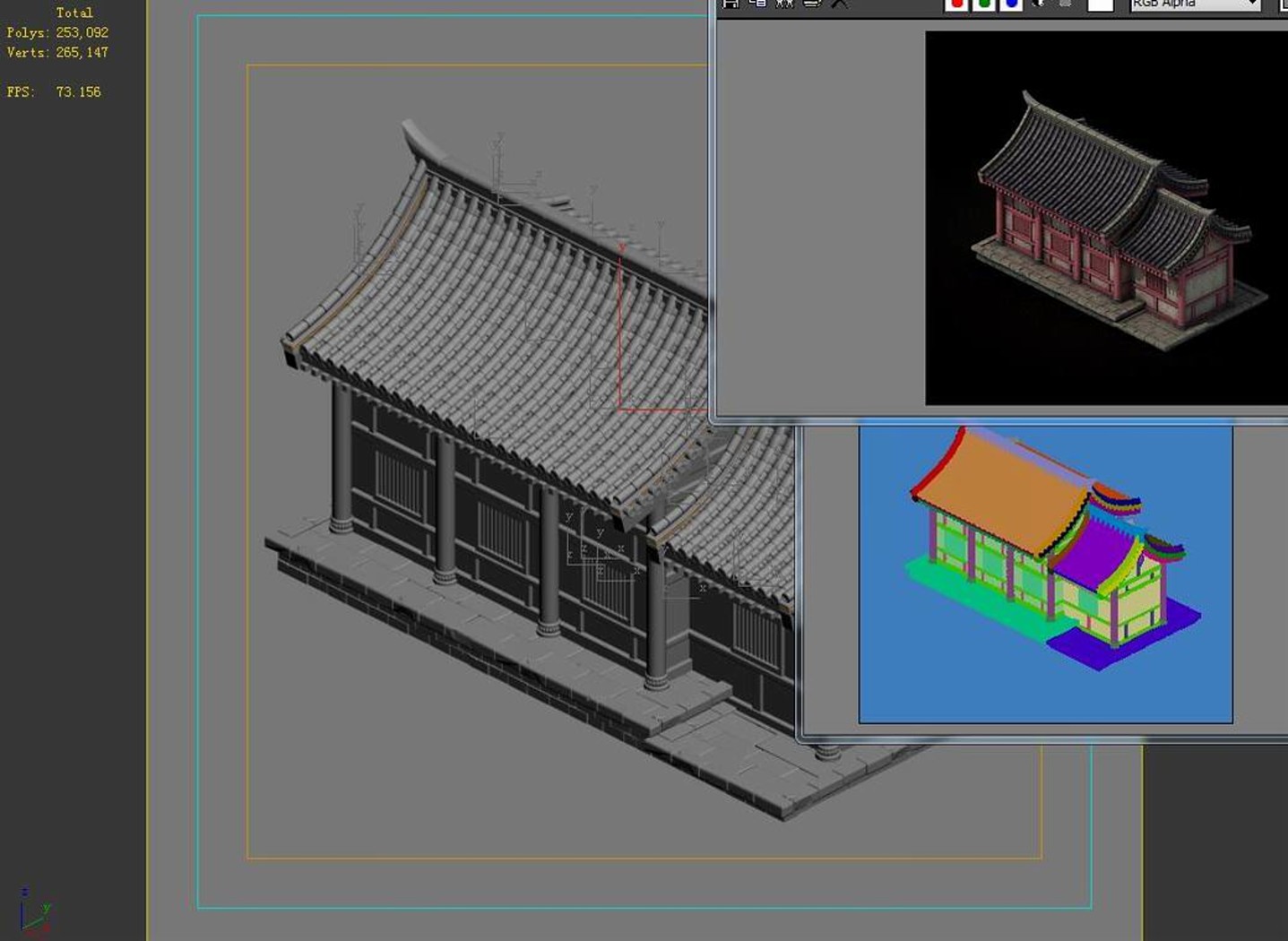Click the 'Total' statistics header
Image resolution: width=1288 pixels, height=941 pixels.
click(74, 13)
